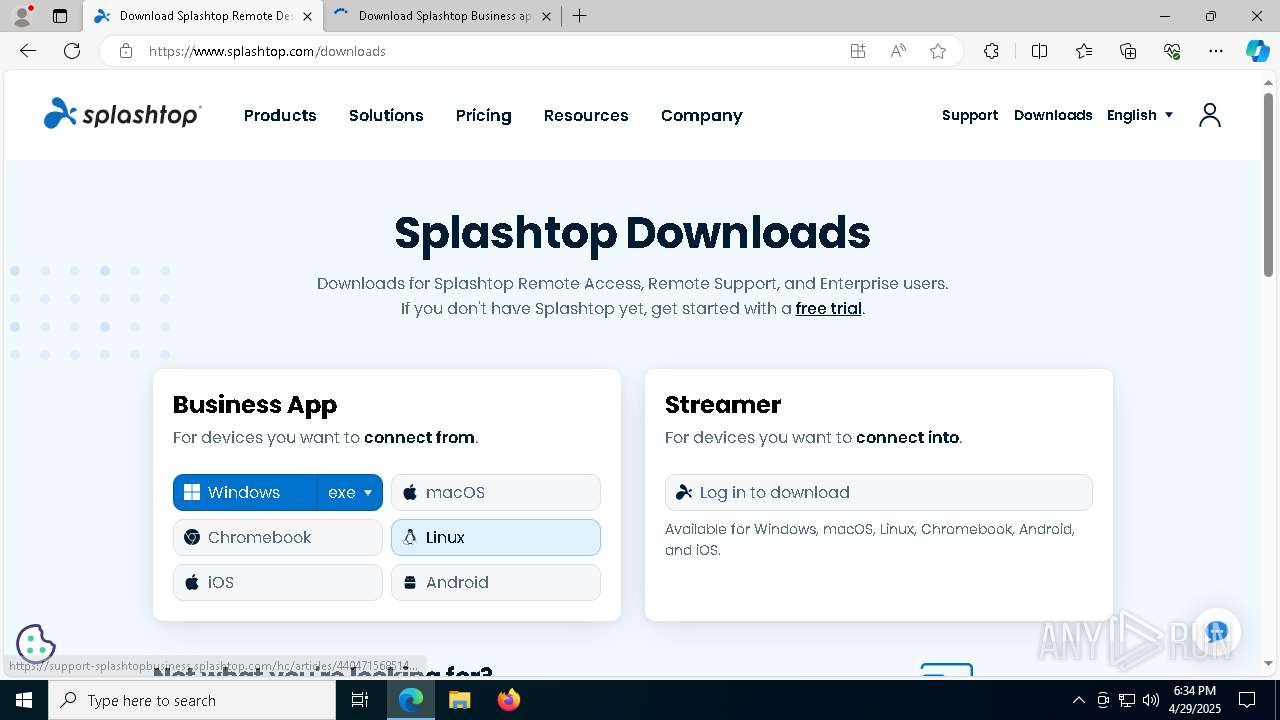Open the Downloads link in header
The width and height of the screenshot is (1280, 720).
pos(1053,115)
